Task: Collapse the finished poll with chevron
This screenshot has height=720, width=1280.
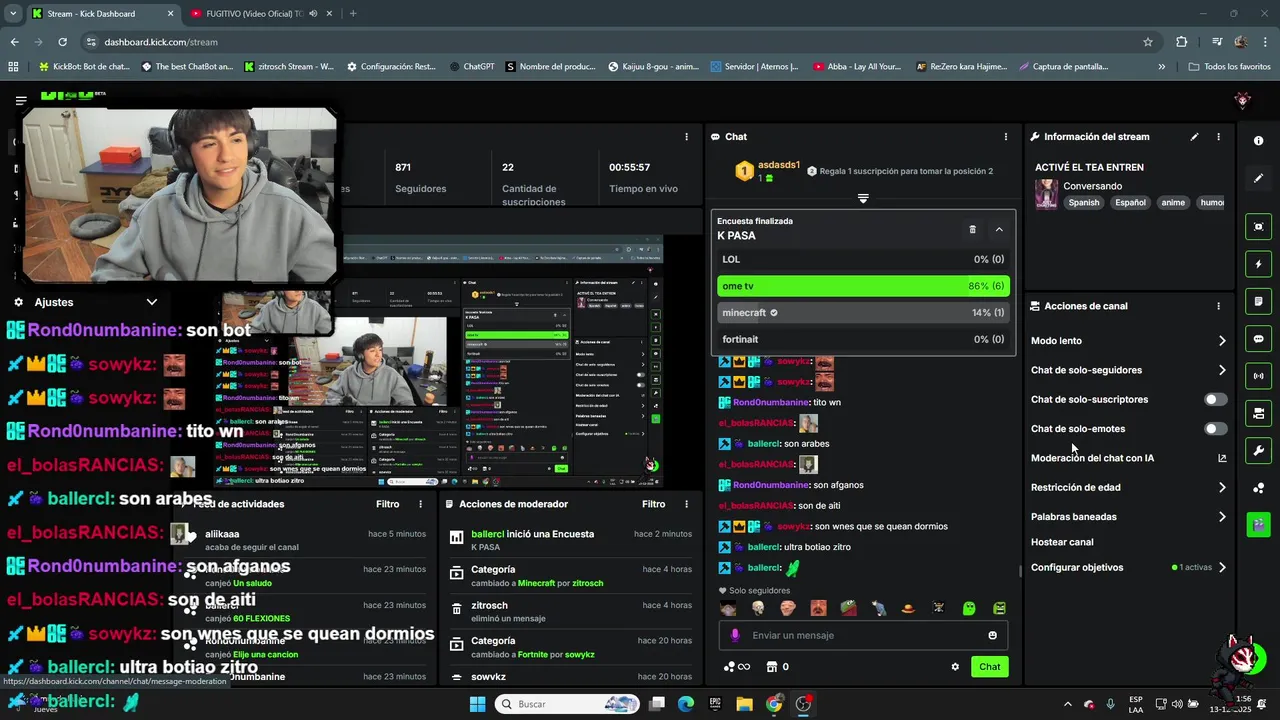Action: (999, 230)
